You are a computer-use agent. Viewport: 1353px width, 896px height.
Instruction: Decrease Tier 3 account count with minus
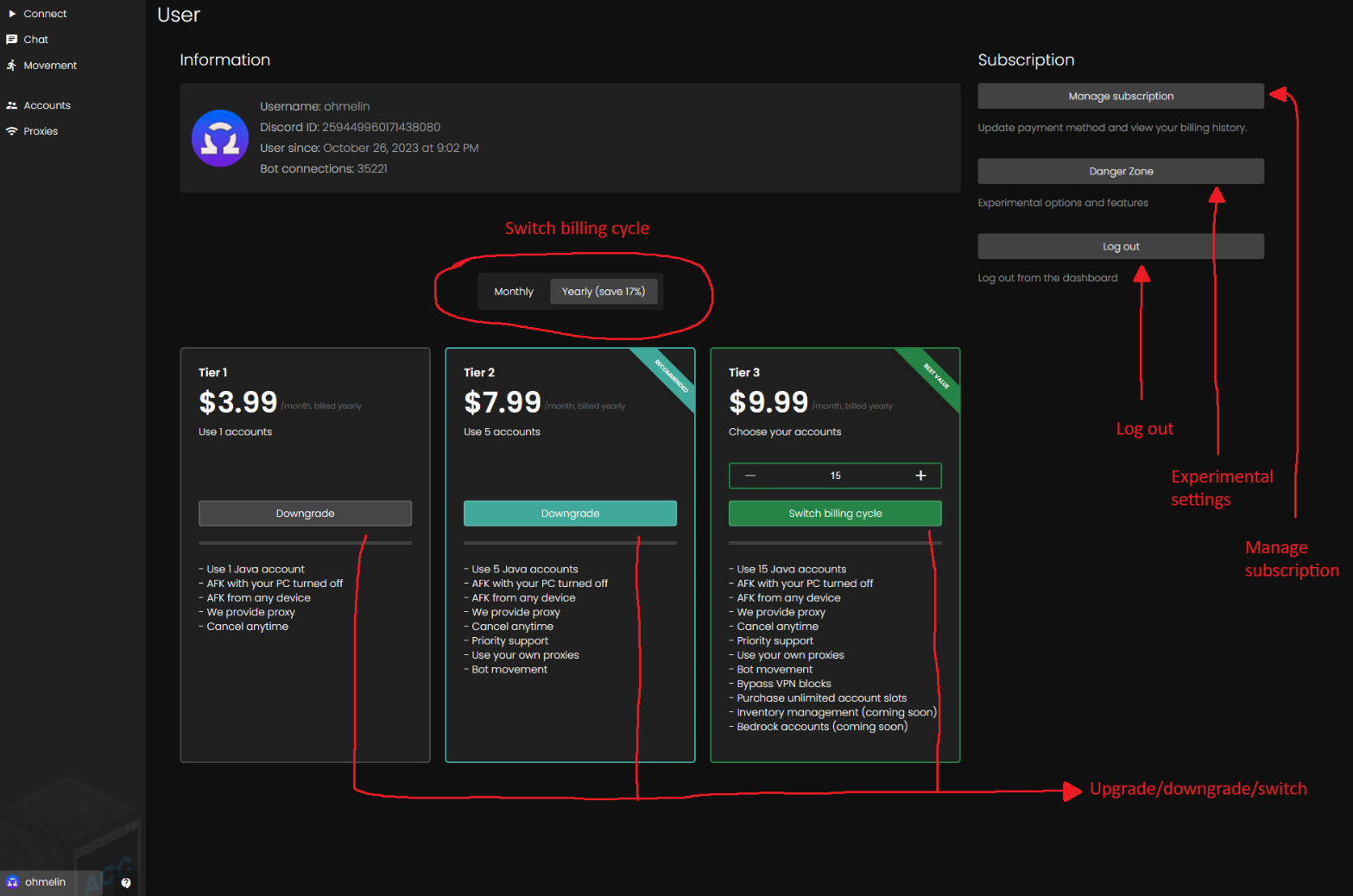[x=750, y=476]
